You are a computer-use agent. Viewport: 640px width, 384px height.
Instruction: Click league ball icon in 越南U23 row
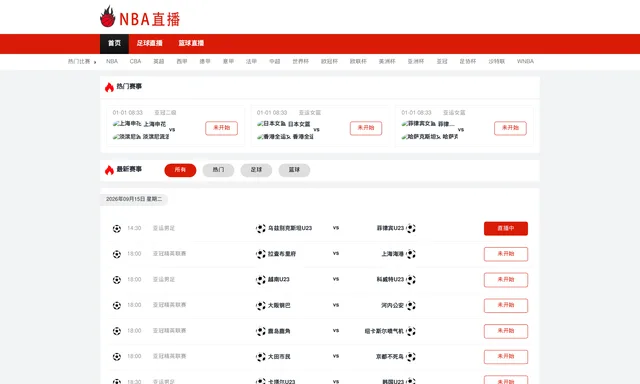pyautogui.click(x=117, y=280)
